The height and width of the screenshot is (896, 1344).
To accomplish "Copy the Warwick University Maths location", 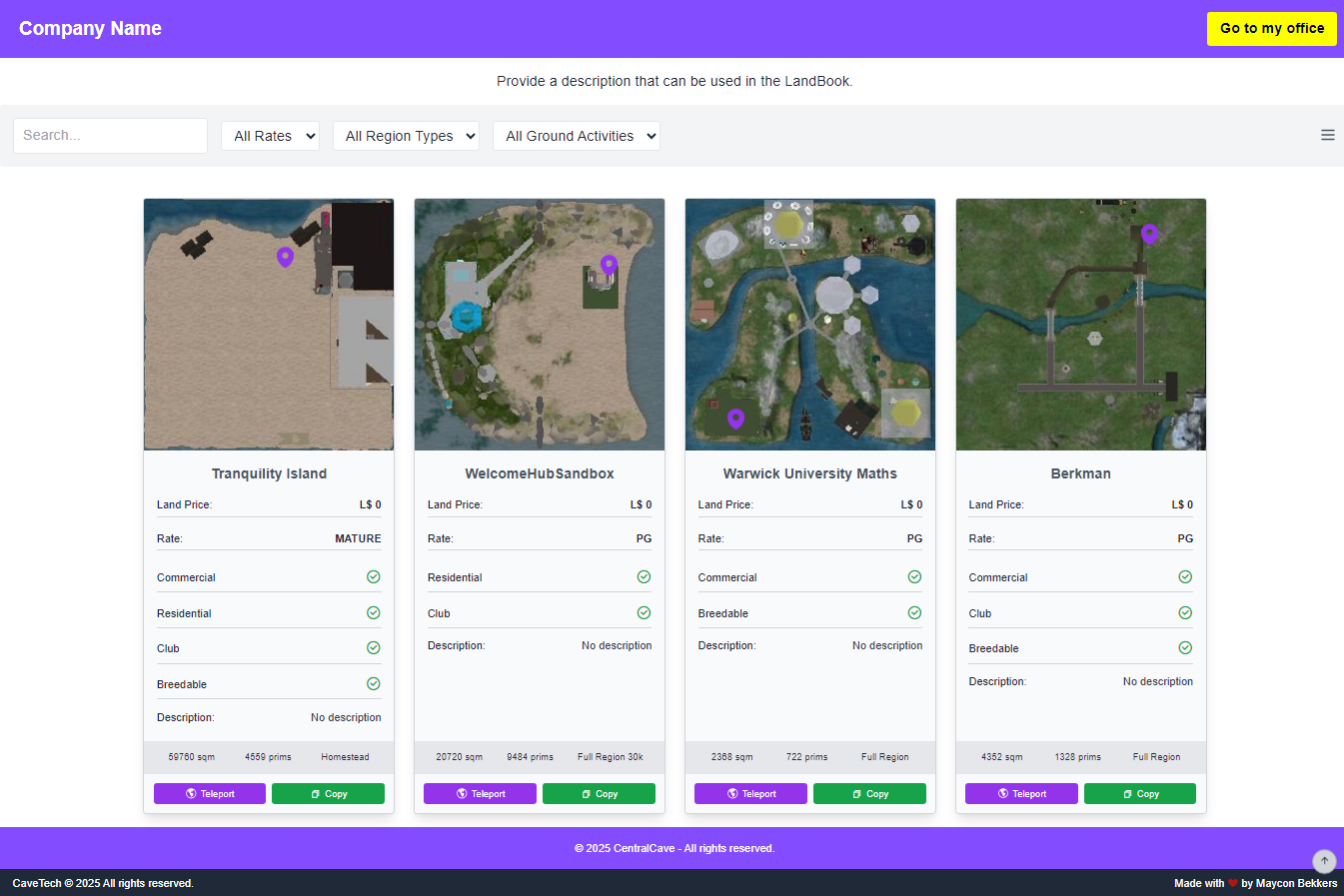I will point(869,793).
